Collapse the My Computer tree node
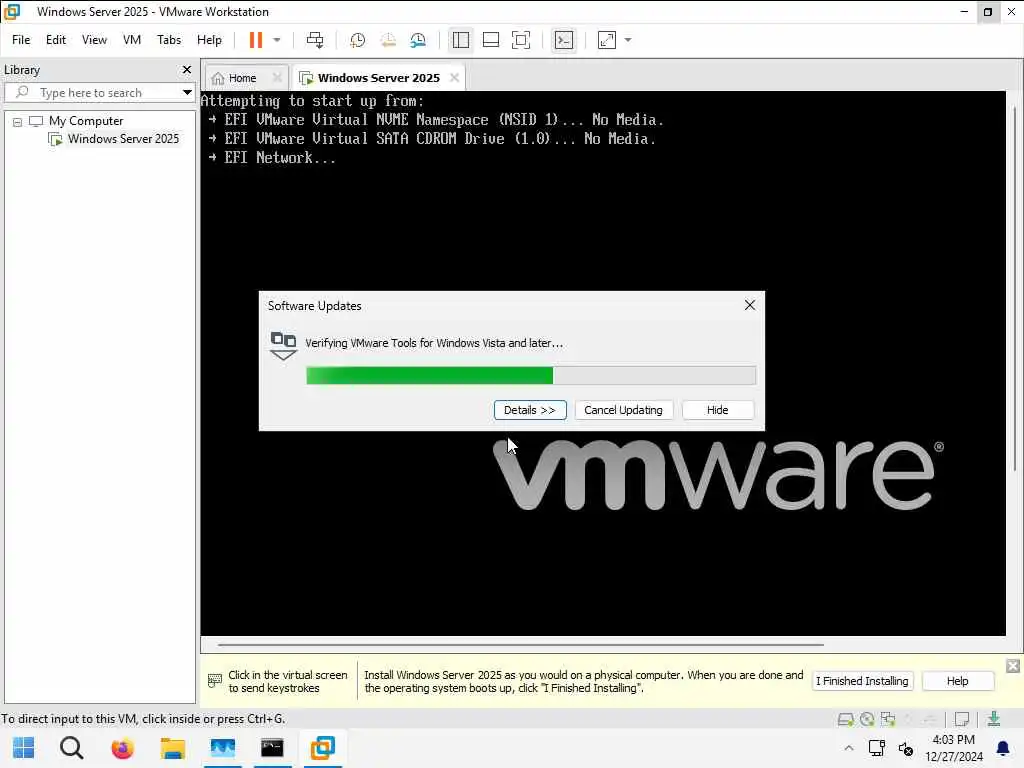Image resolution: width=1024 pixels, height=768 pixels. 18,121
